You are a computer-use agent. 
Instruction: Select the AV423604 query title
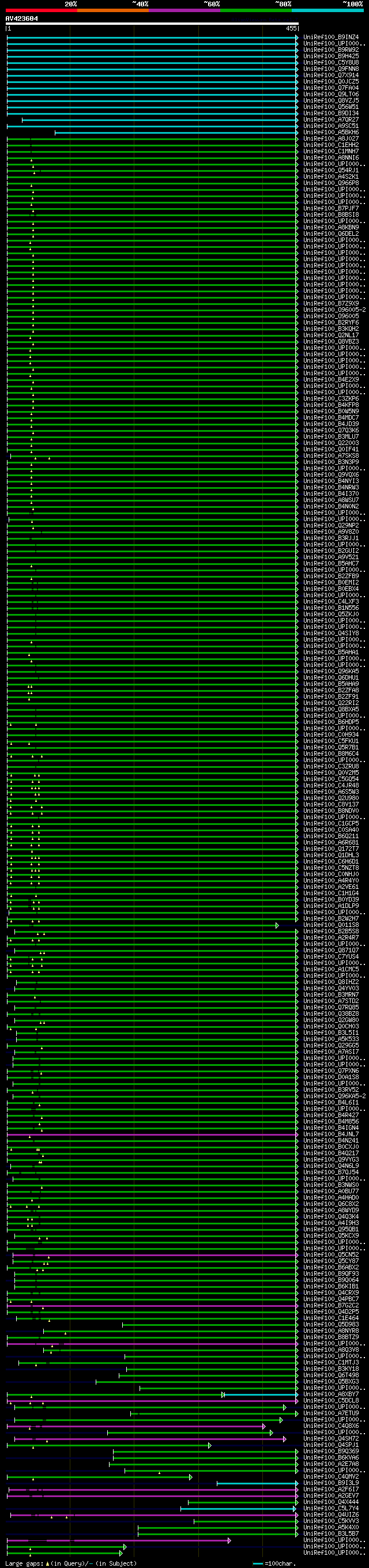(x=22, y=19)
